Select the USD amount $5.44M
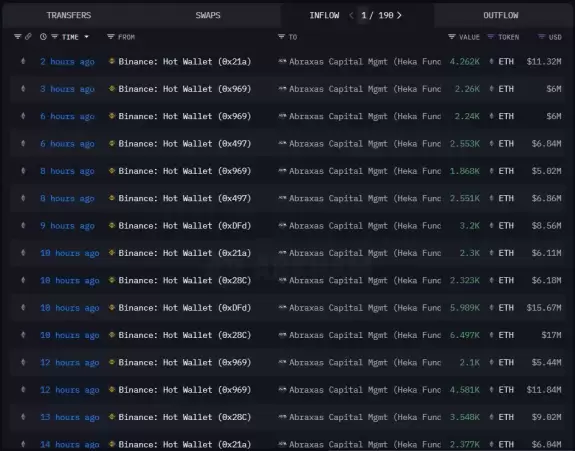The height and width of the screenshot is (451, 575). 546,363
